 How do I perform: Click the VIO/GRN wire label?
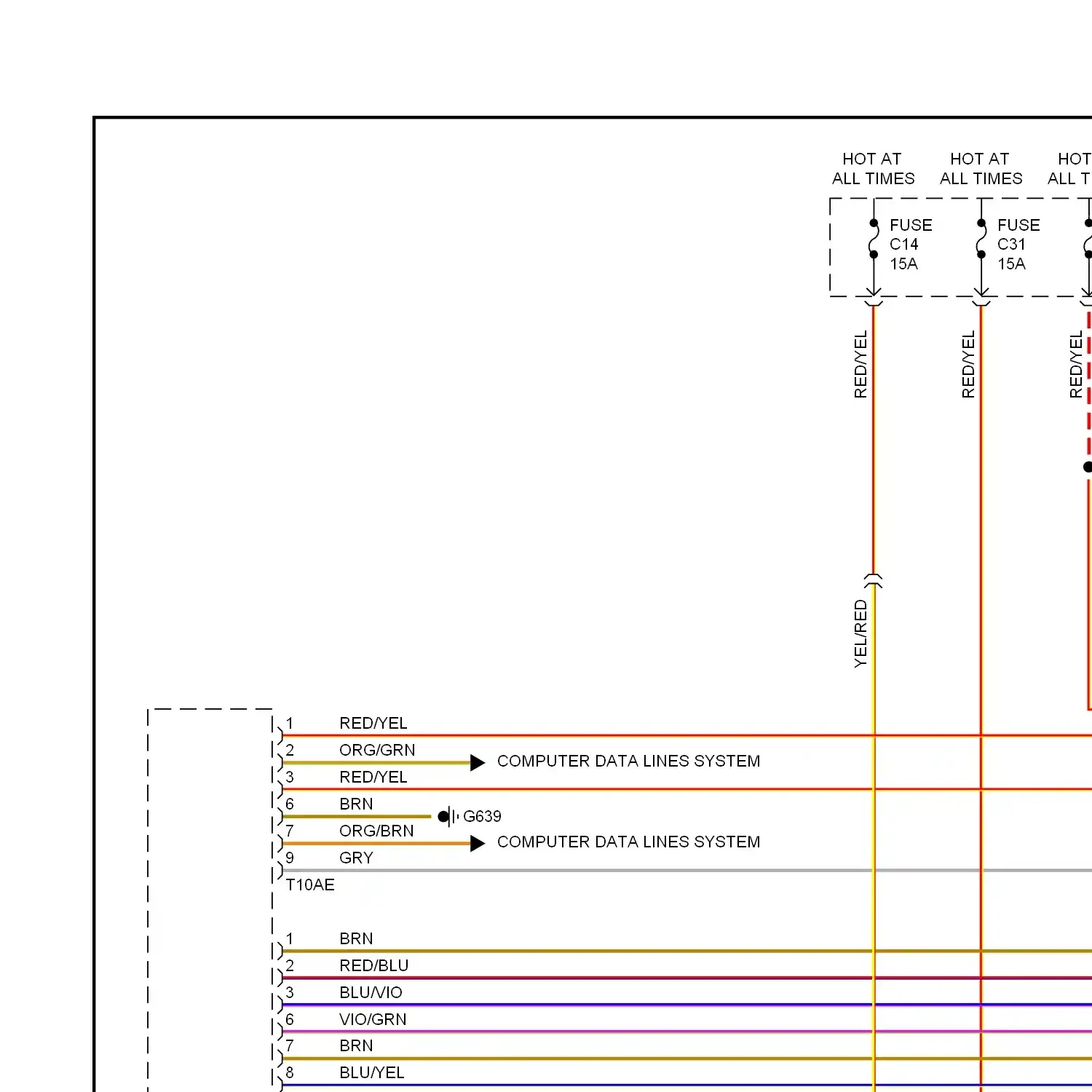[x=373, y=1019]
